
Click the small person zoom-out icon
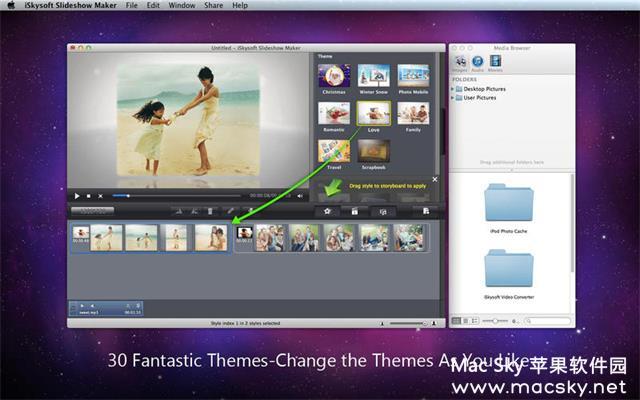point(382,324)
